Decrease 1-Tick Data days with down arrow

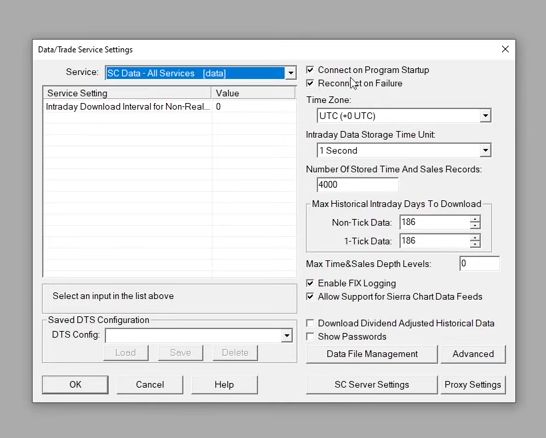click(x=475, y=244)
